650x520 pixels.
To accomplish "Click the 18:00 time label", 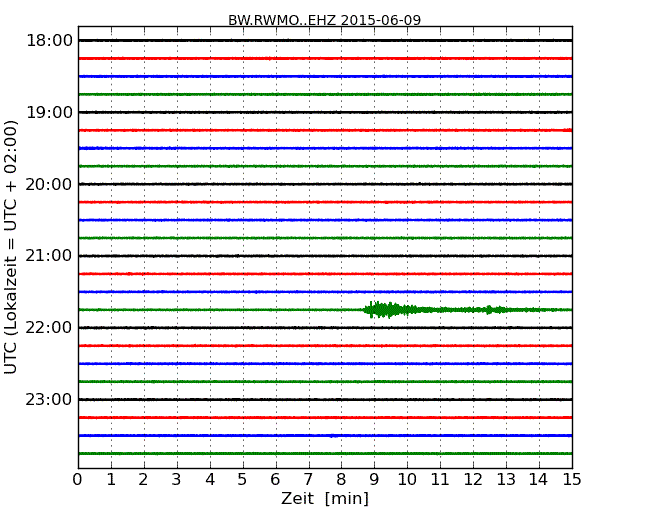I will pyautogui.click(x=49, y=41).
